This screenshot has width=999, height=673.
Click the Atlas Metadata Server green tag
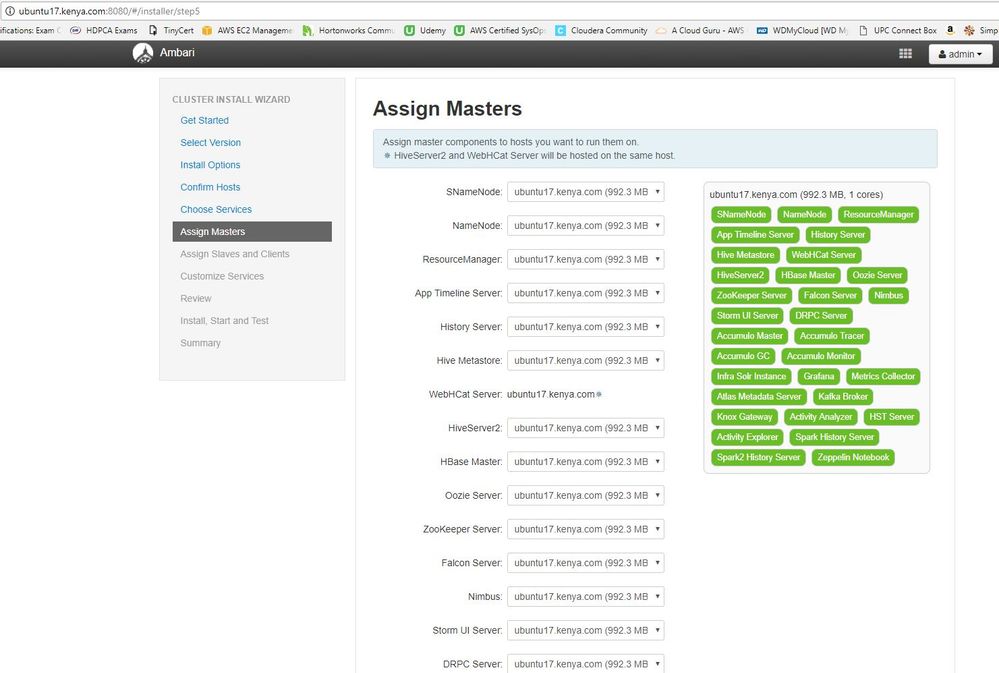click(x=759, y=397)
